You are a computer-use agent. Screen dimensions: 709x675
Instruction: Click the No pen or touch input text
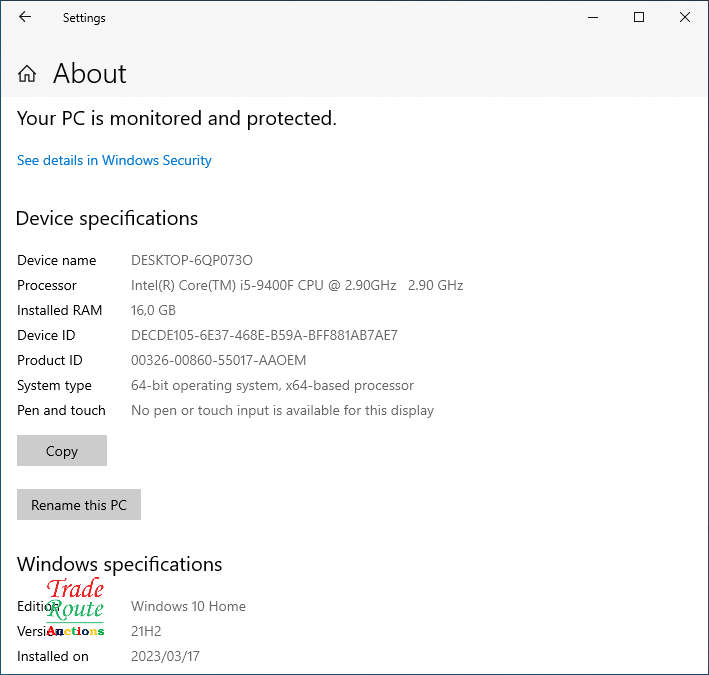pyautogui.click(x=282, y=410)
